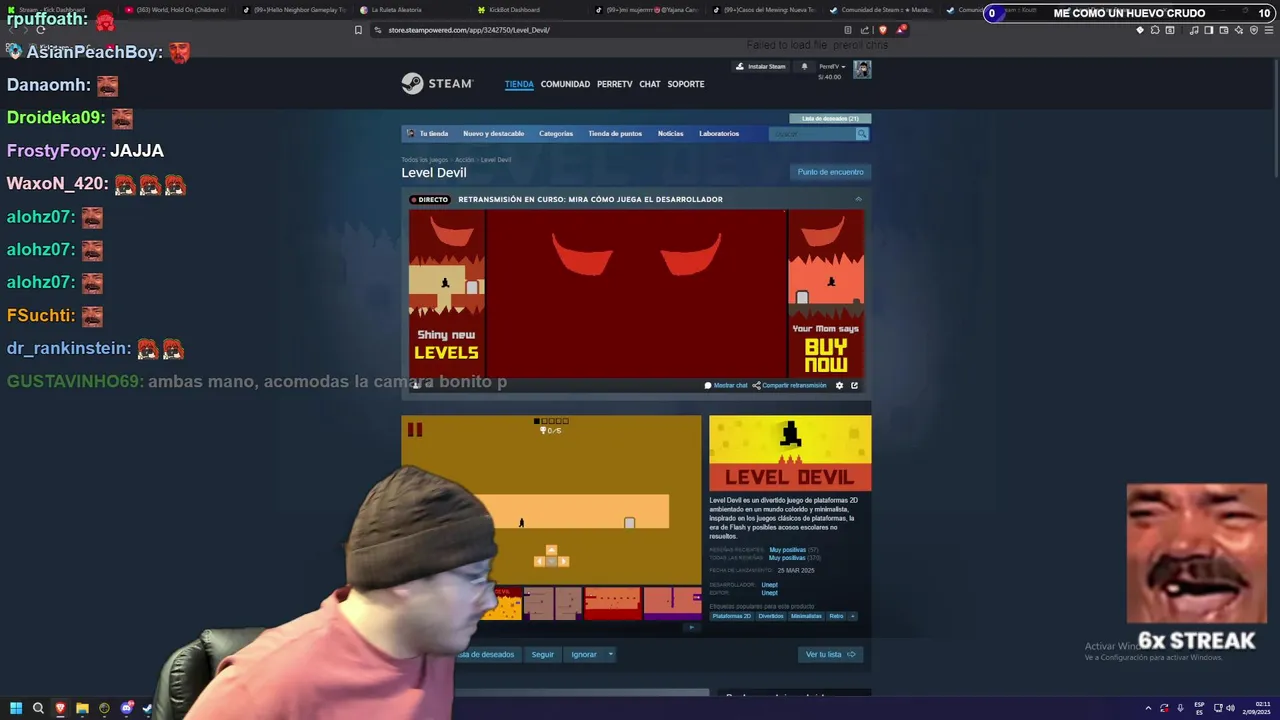Open Nuevo y destacable store menu
The height and width of the screenshot is (720, 1280).
pos(493,133)
